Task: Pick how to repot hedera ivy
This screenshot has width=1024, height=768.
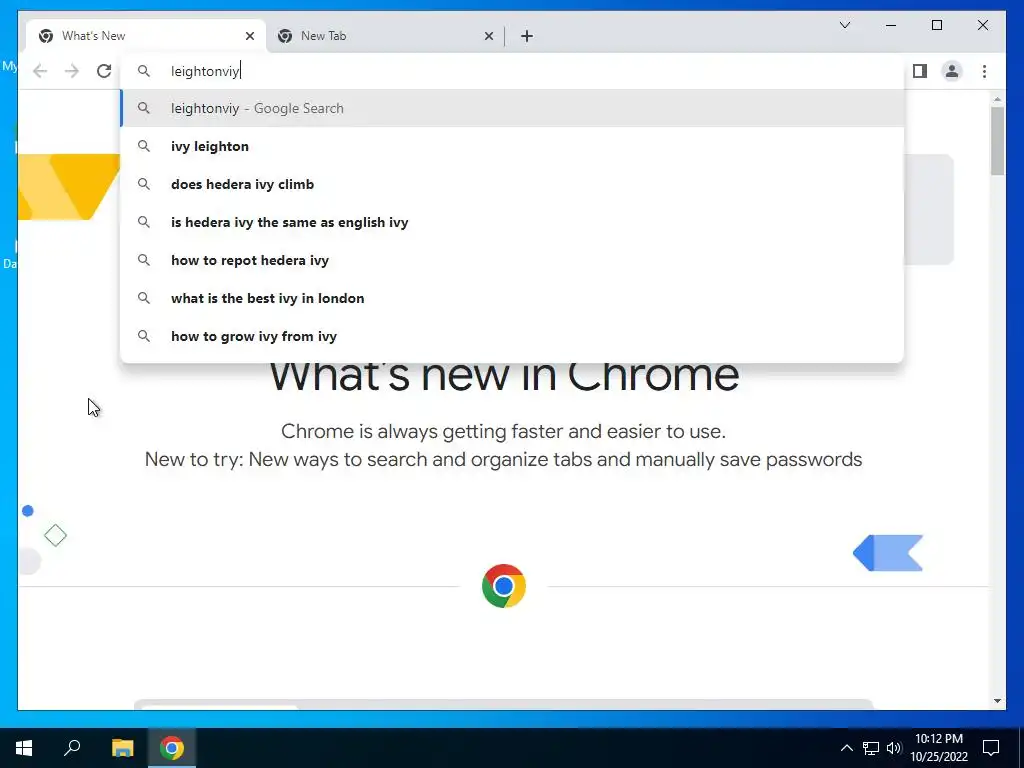Action: [513, 260]
